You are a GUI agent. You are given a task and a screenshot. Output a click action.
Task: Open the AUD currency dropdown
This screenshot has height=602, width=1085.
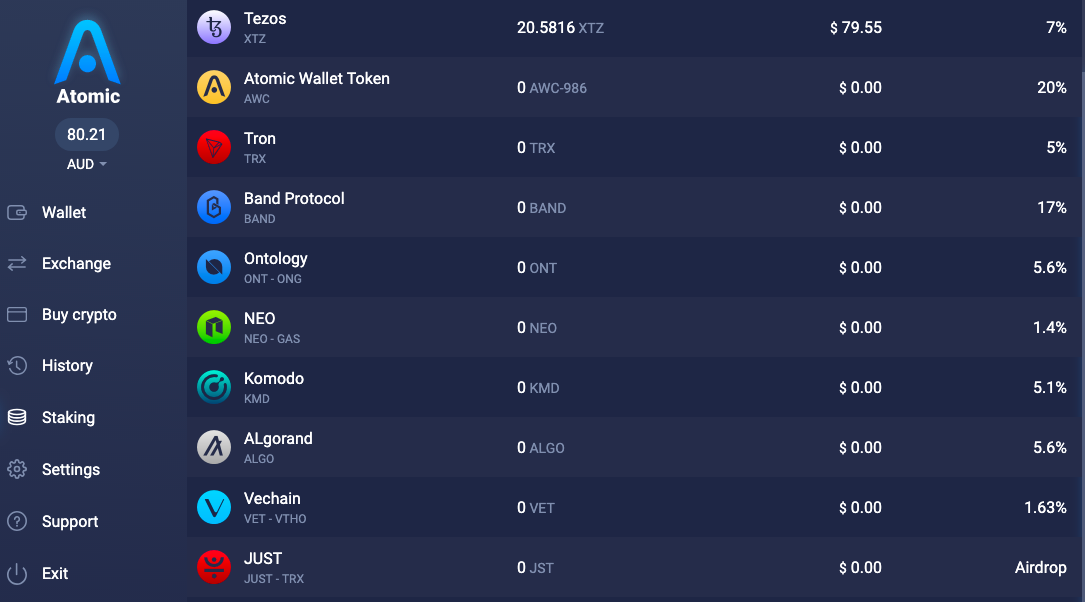pos(86,164)
